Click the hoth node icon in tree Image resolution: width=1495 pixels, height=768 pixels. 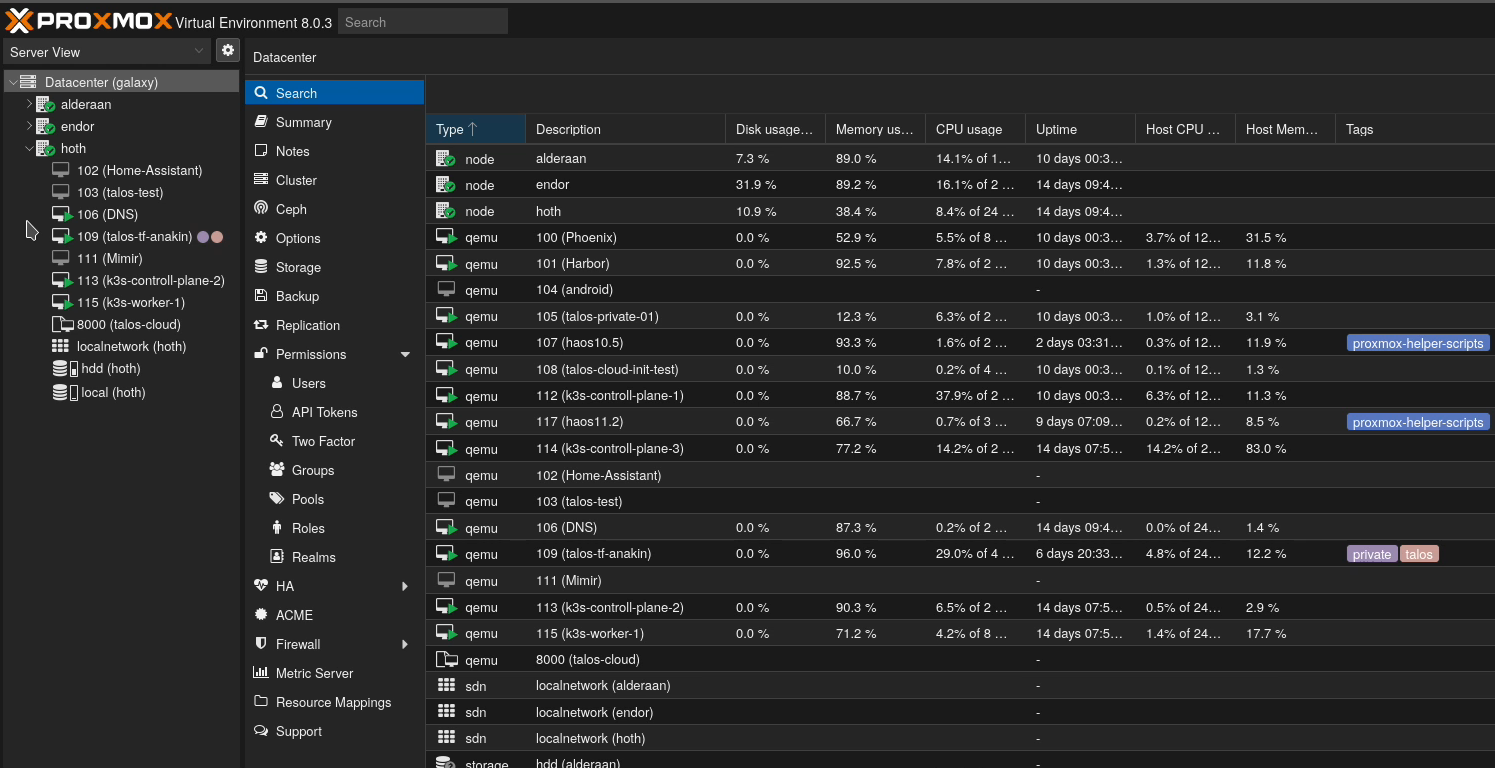click(x=45, y=148)
